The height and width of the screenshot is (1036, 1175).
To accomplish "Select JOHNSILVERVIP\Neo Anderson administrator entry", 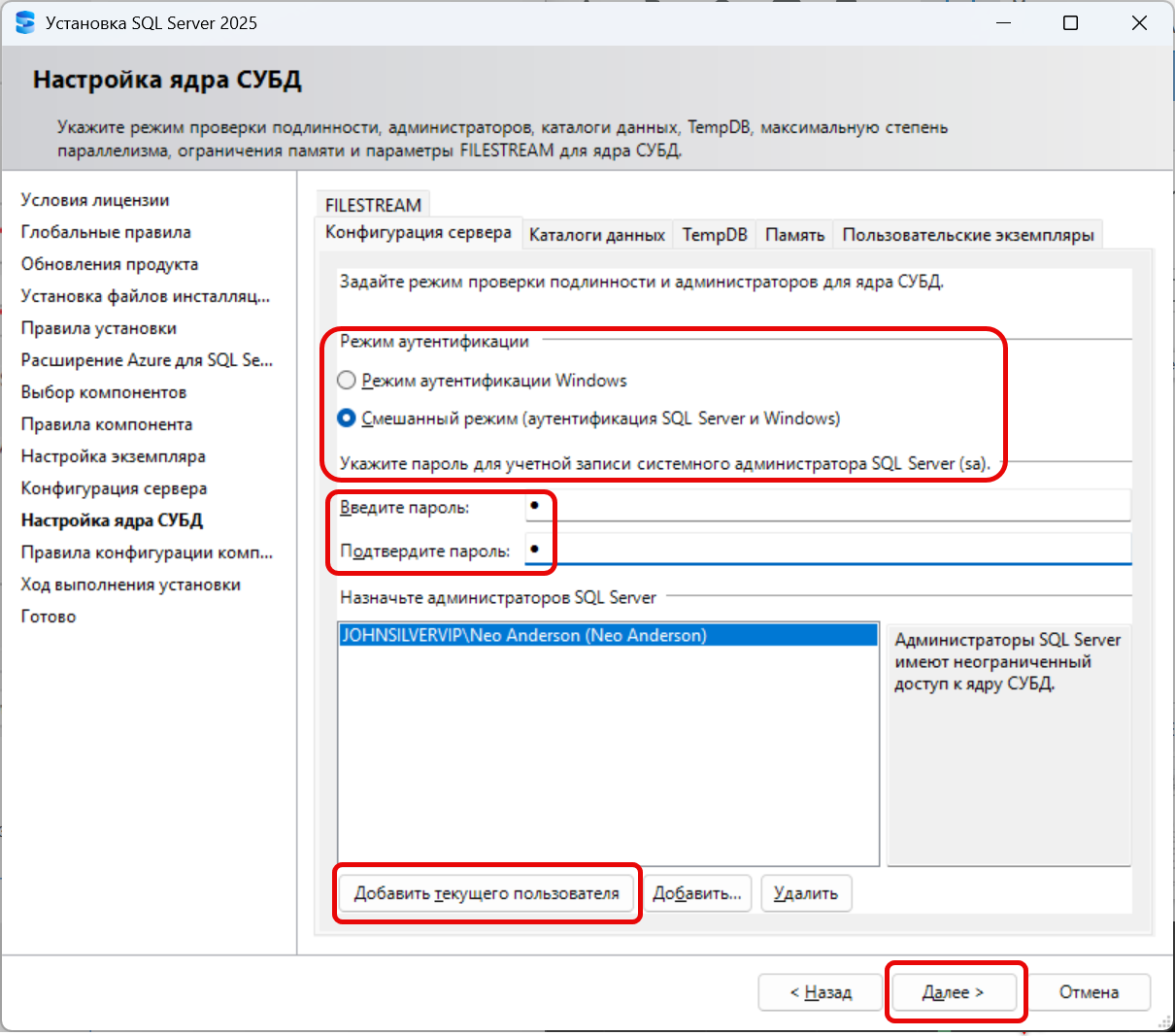I will 608,636.
